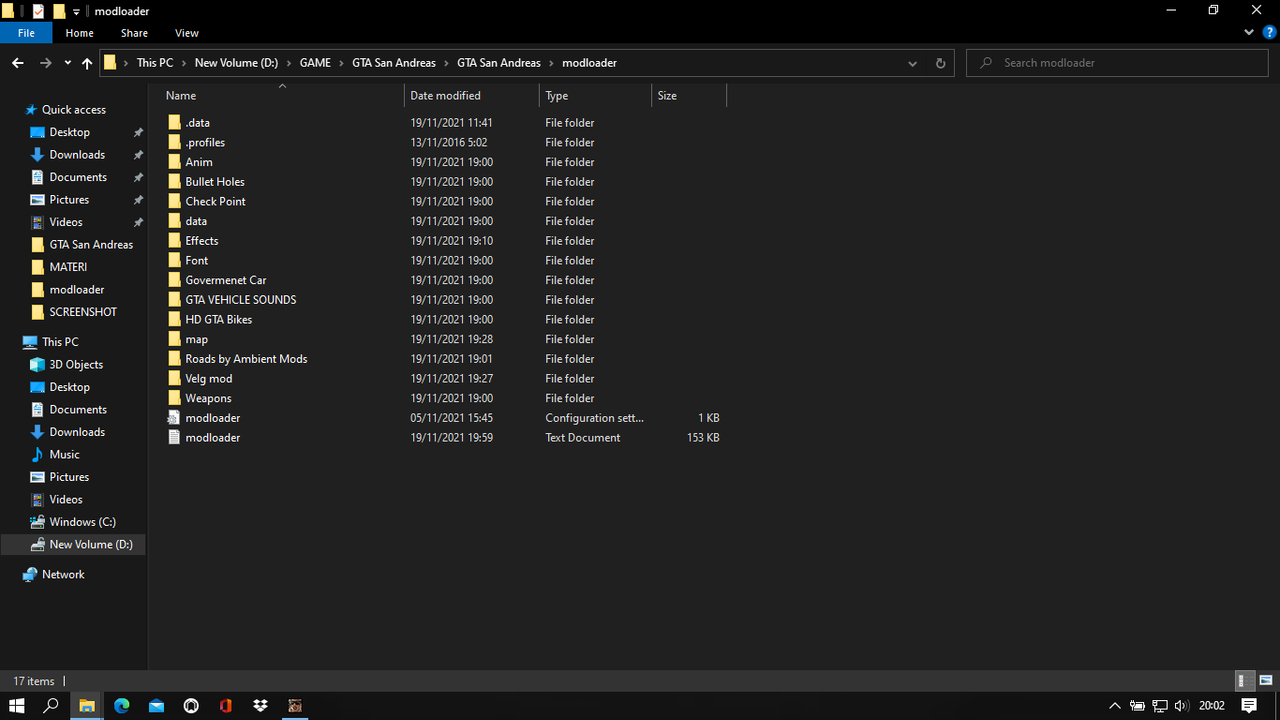Go up one folder level arrow
This screenshot has width=1280, height=720.
87,63
